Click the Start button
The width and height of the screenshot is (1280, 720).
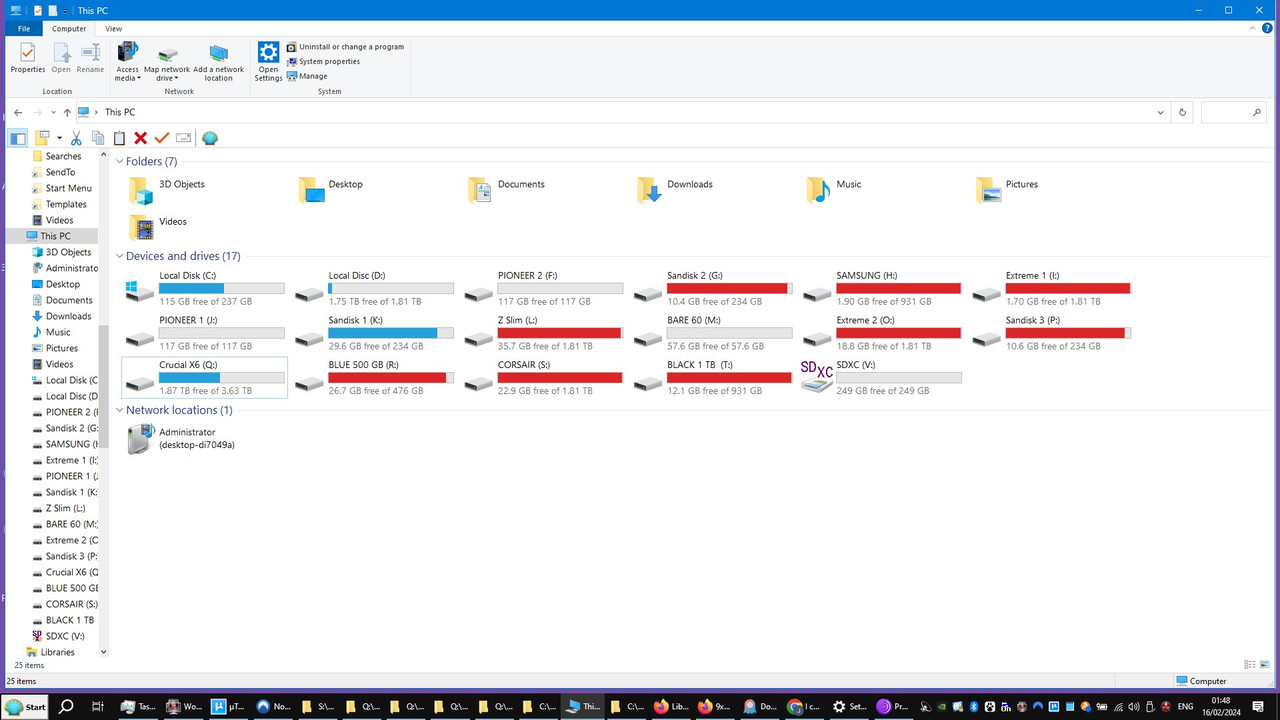[26, 706]
